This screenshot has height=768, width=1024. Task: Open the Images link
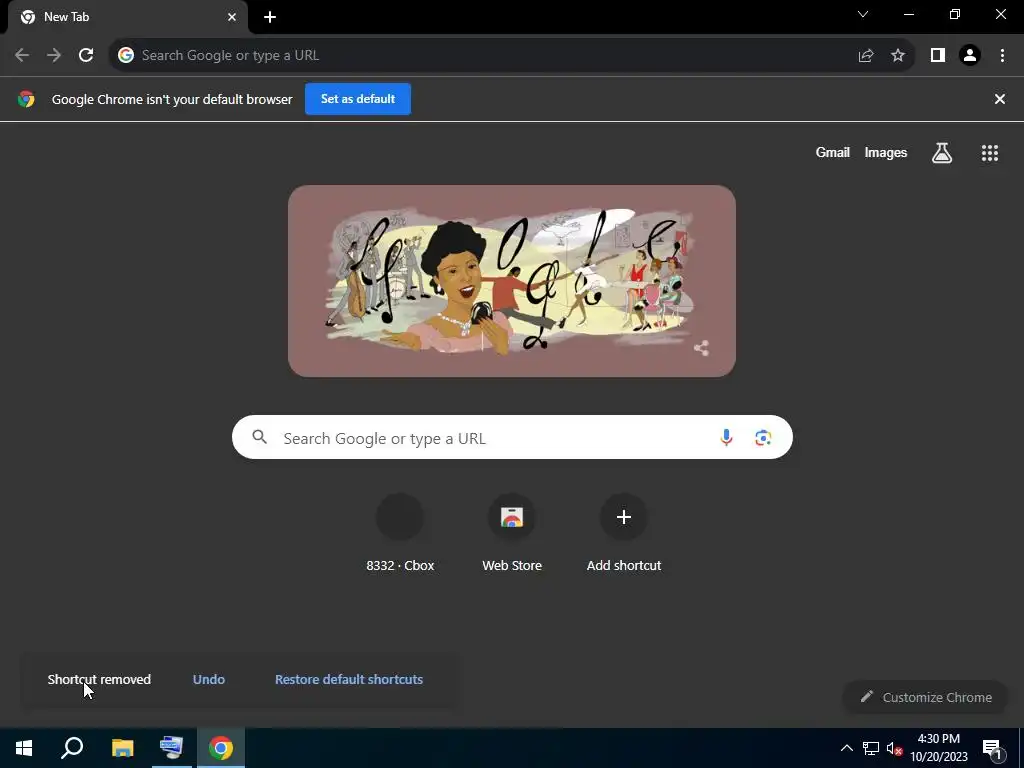click(x=886, y=152)
